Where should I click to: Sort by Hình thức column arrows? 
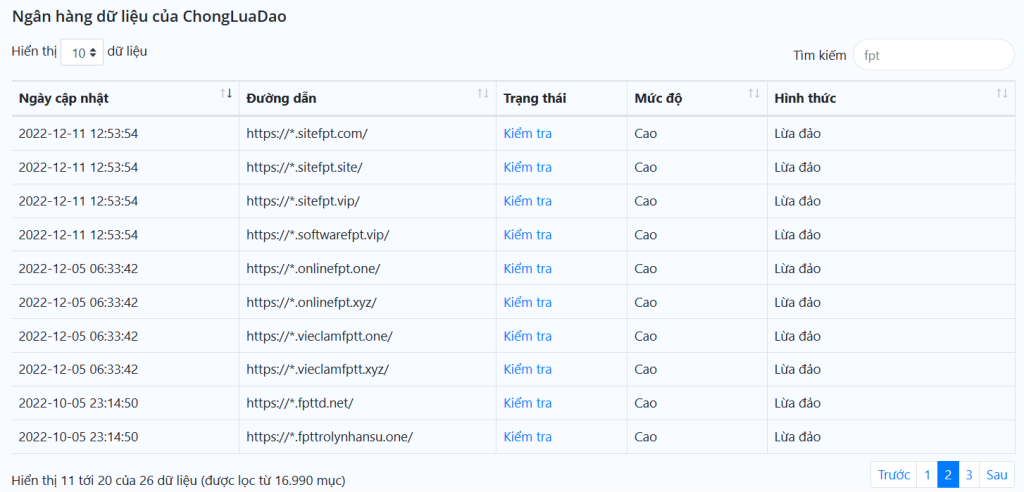[1002, 93]
